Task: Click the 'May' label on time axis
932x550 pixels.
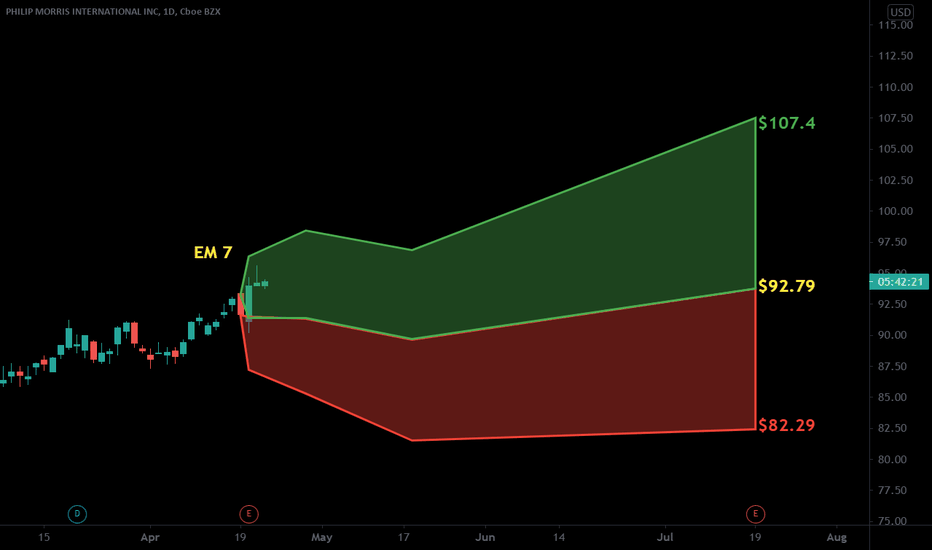Action: 322,538
